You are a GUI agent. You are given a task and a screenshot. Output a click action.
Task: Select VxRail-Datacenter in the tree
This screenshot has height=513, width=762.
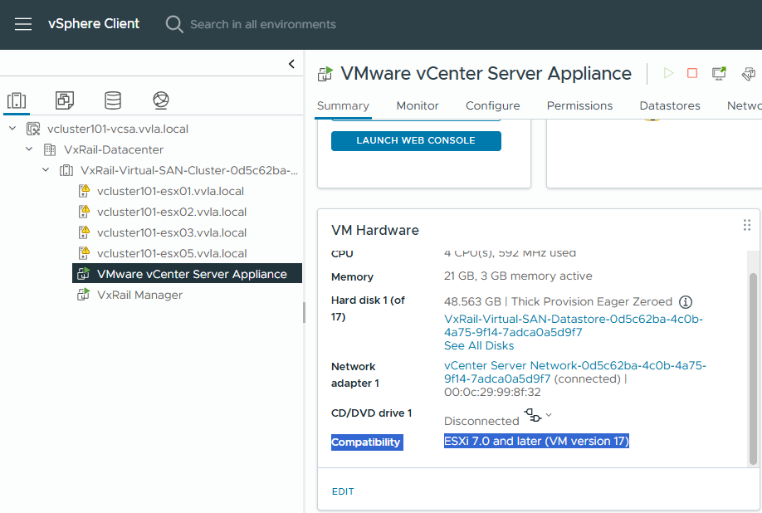tap(113, 150)
